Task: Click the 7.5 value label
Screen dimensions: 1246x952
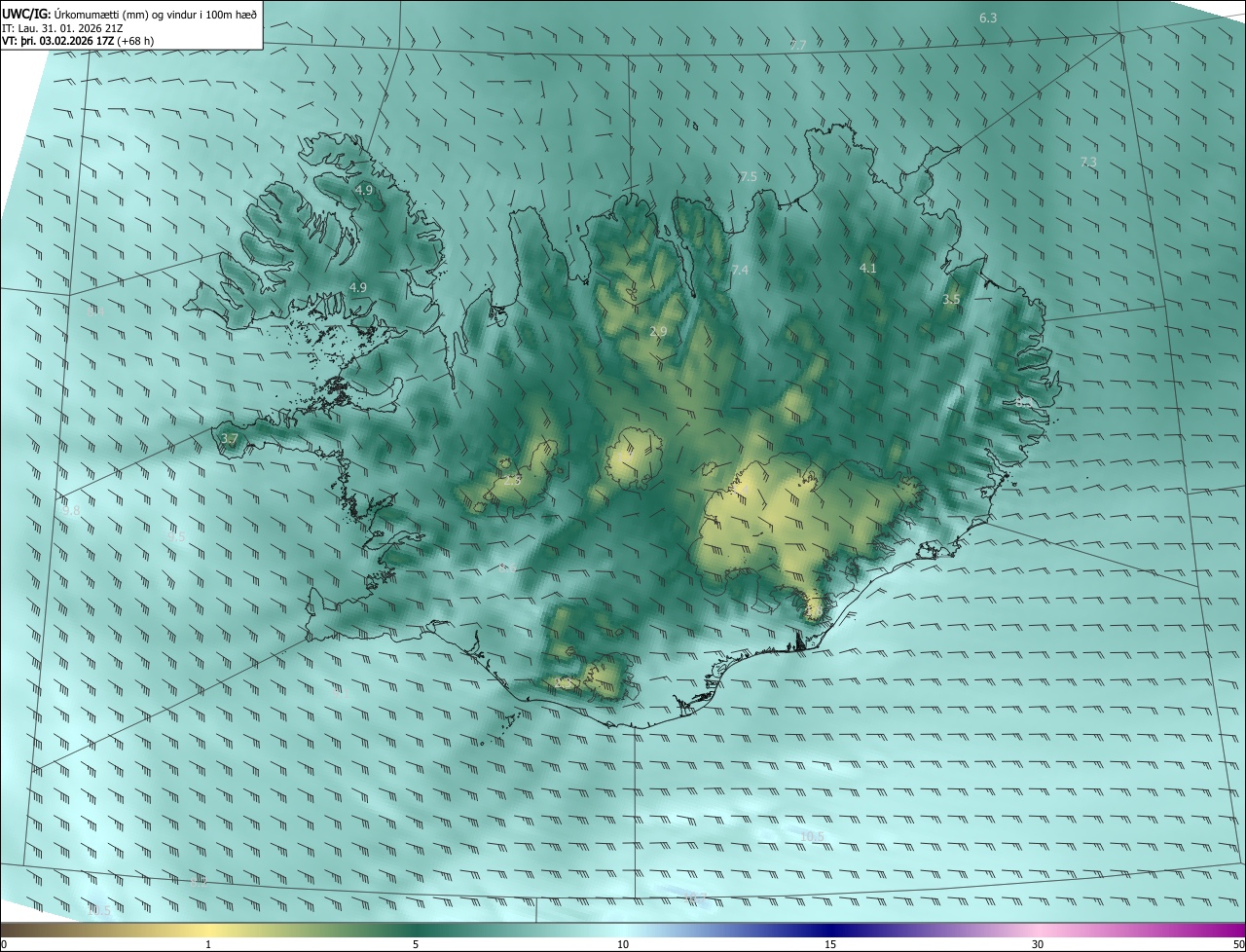Action: point(748,177)
